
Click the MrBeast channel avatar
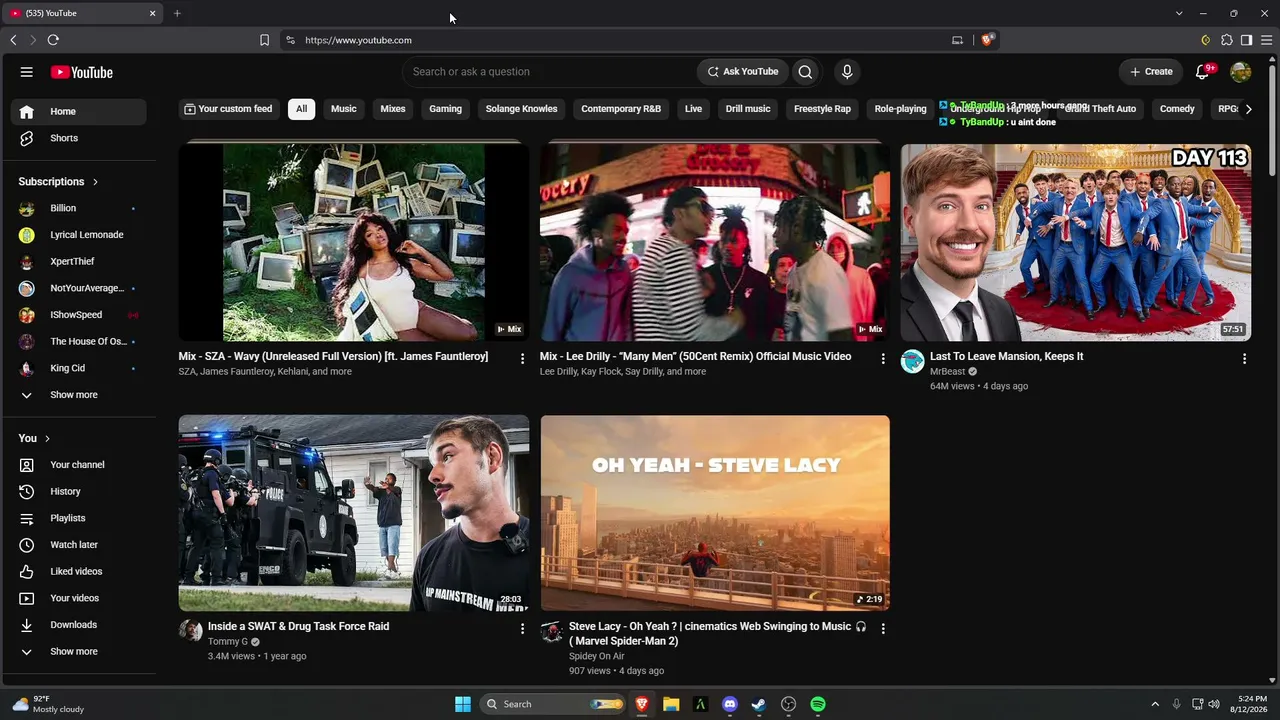click(x=912, y=361)
